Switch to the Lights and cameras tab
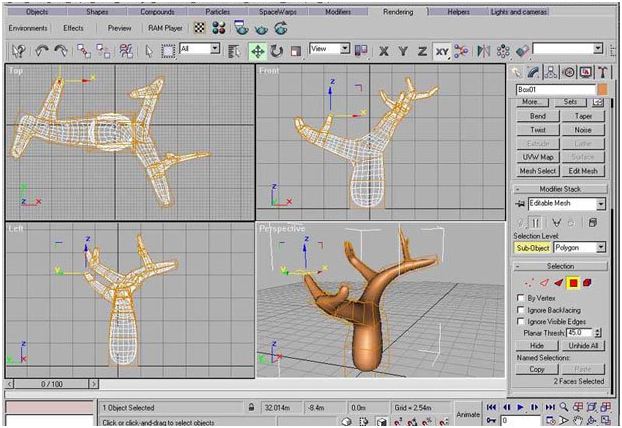The height and width of the screenshot is (428, 622). coord(519,12)
